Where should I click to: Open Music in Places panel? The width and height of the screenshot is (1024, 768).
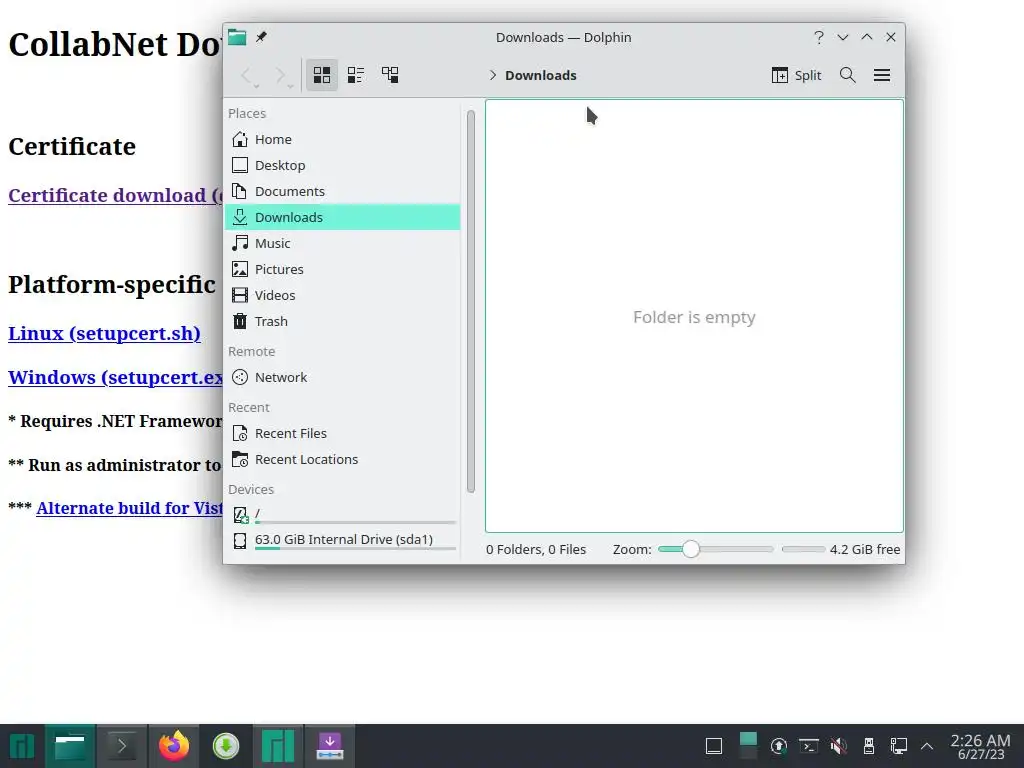tap(342, 243)
